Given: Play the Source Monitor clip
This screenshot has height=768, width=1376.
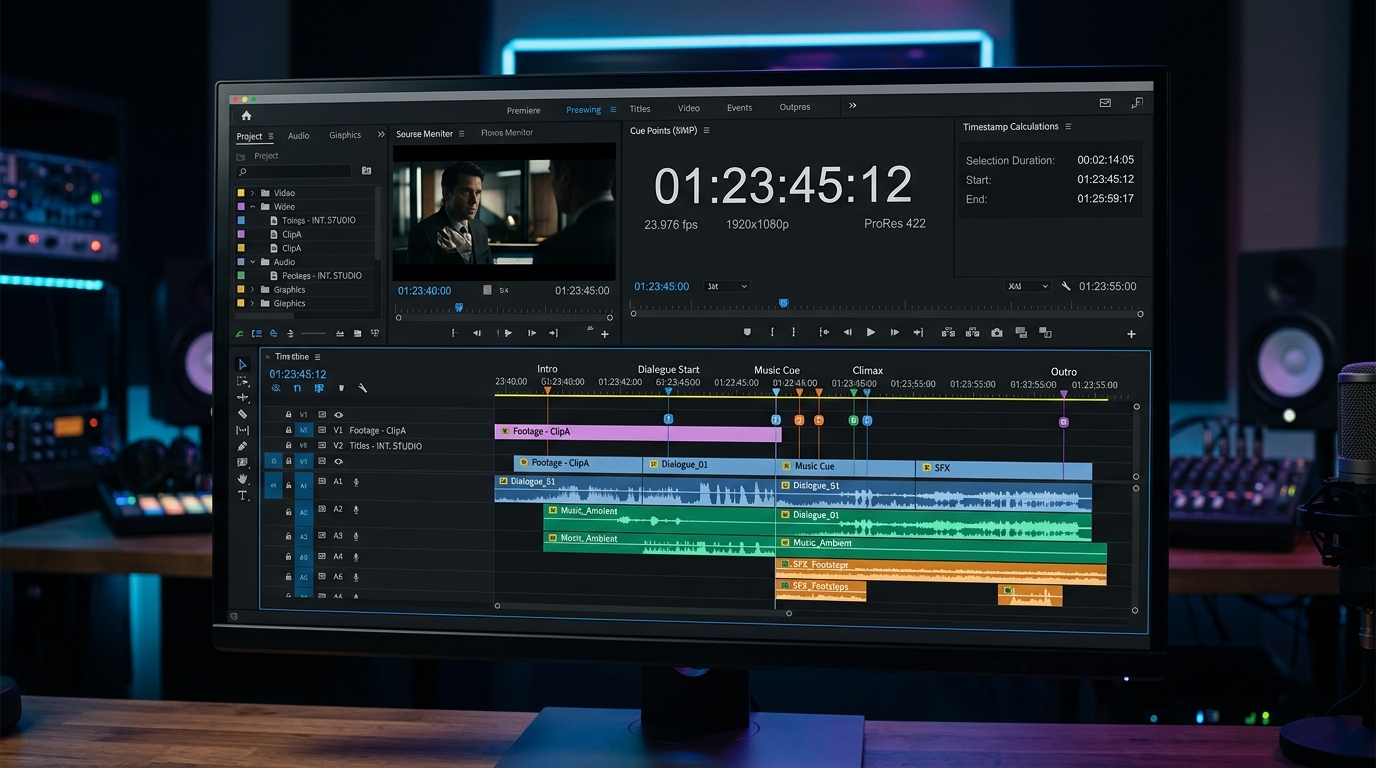Looking at the screenshot, I should 508,333.
